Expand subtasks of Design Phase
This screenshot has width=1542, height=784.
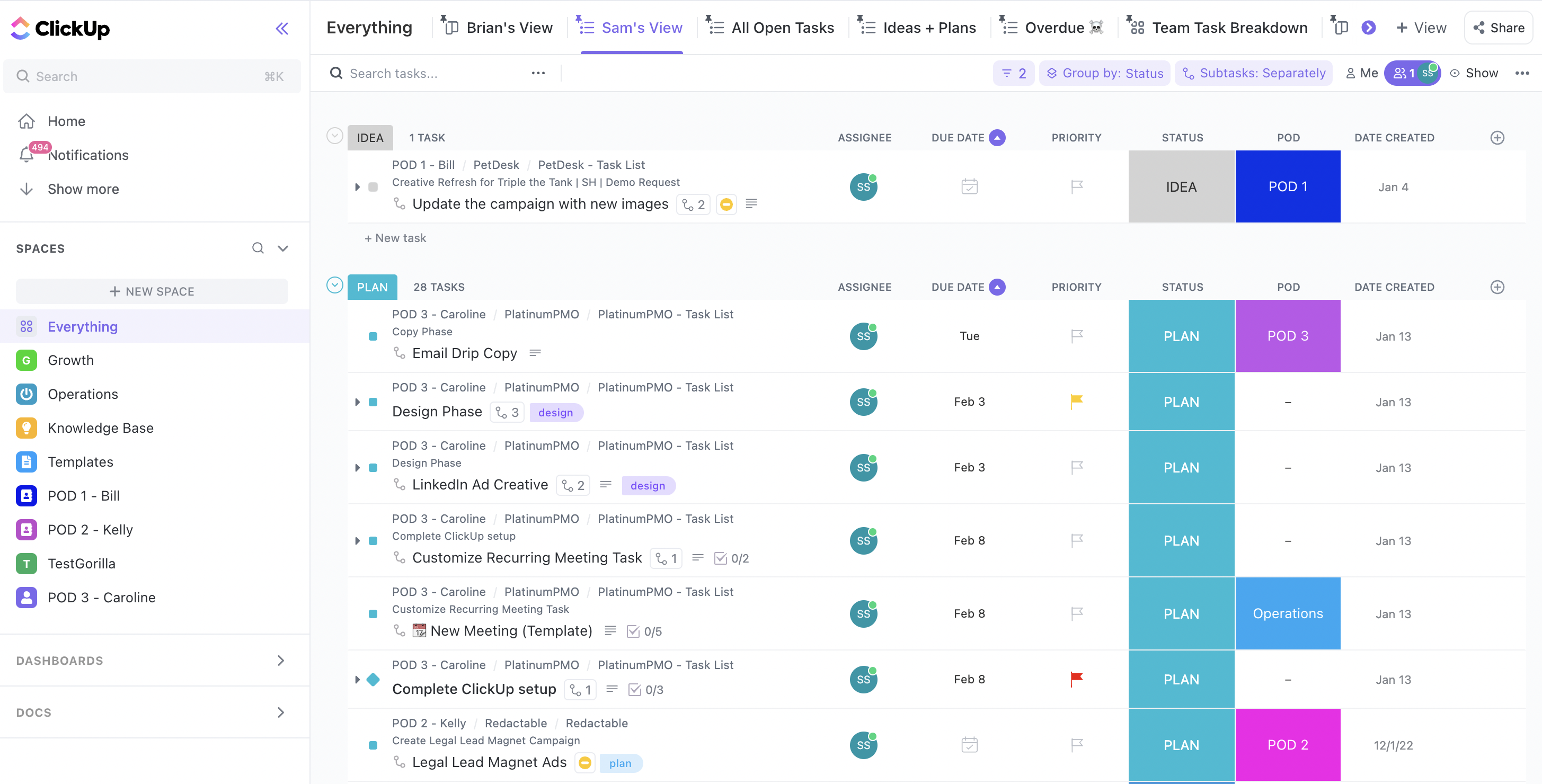[357, 402]
